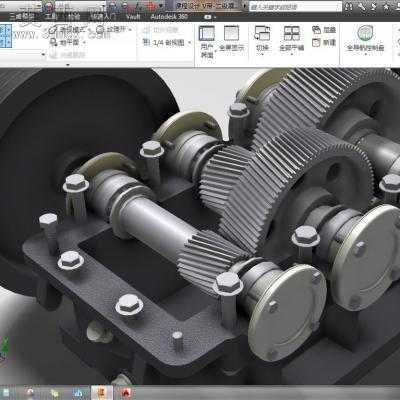The image size is (400, 400).
Task: Open the yellow folder taskbar icon
Action: coord(54,393)
